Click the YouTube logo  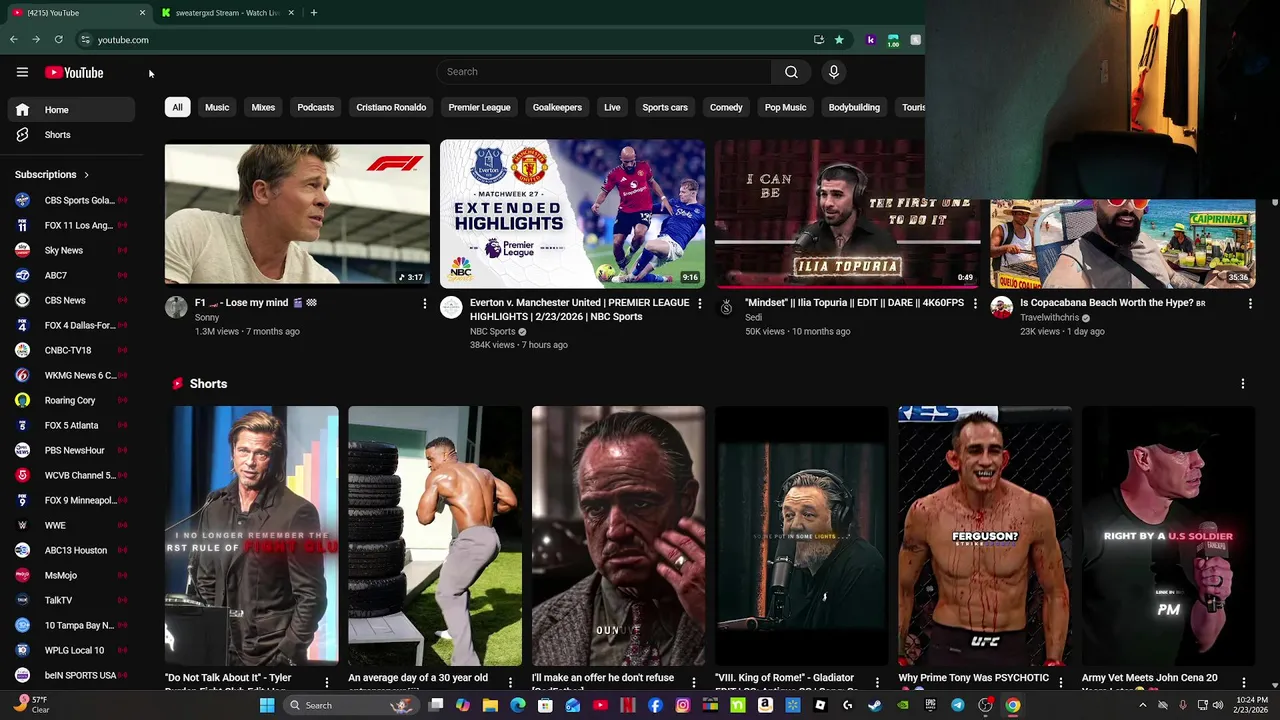tap(74, 72)
